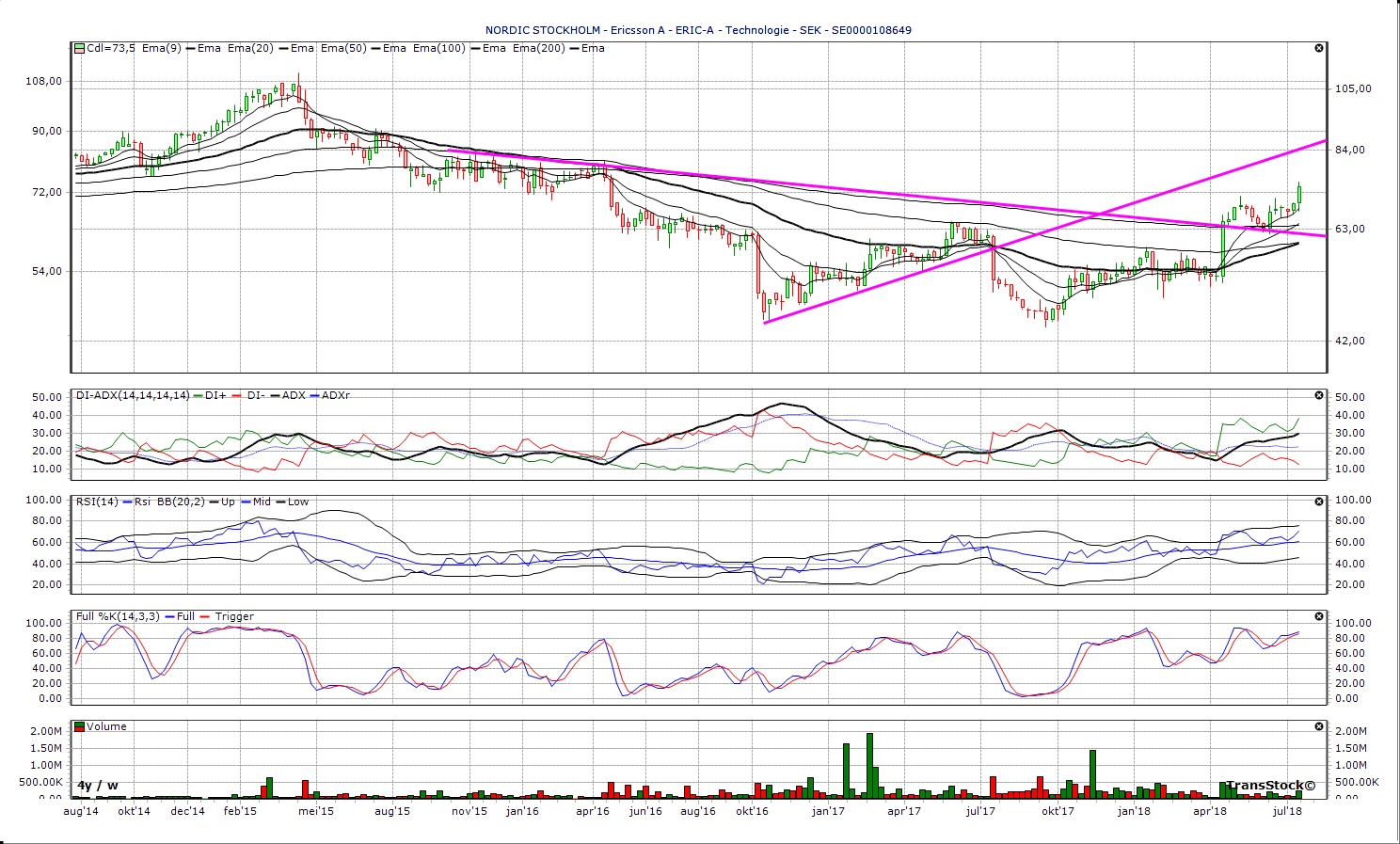Close the Full %K stochastic panel
The image size is (1400, 844).
click(1319, 616)
